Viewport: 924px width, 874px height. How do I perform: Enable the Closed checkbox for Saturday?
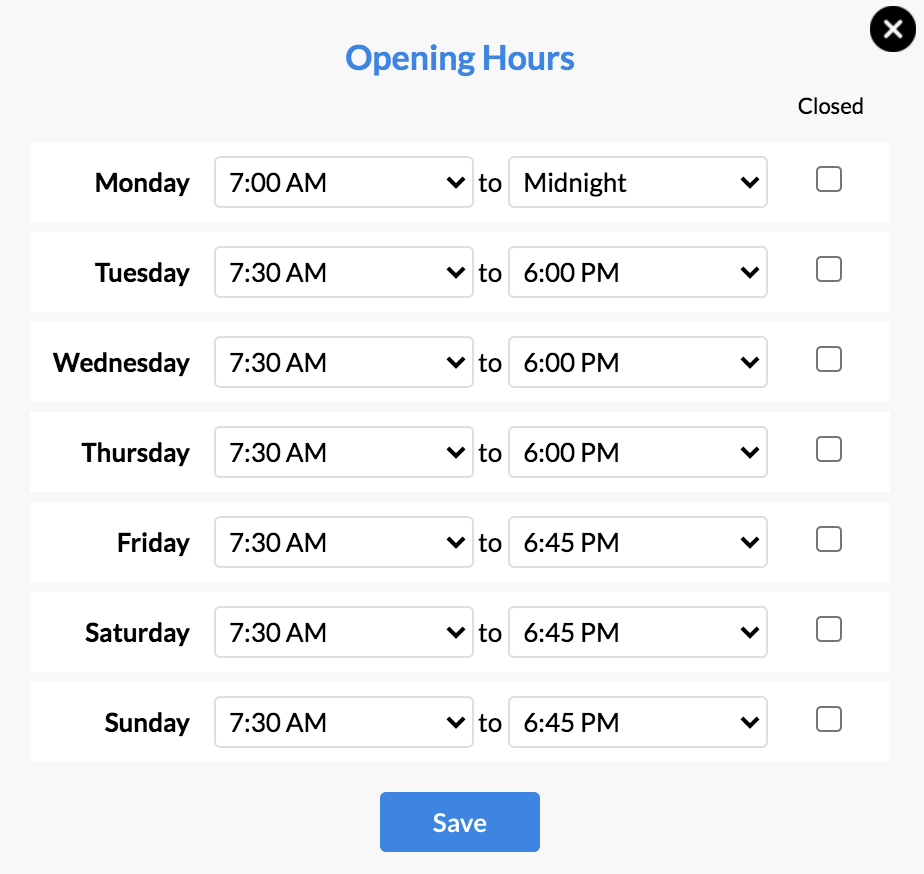click(829, 629)
